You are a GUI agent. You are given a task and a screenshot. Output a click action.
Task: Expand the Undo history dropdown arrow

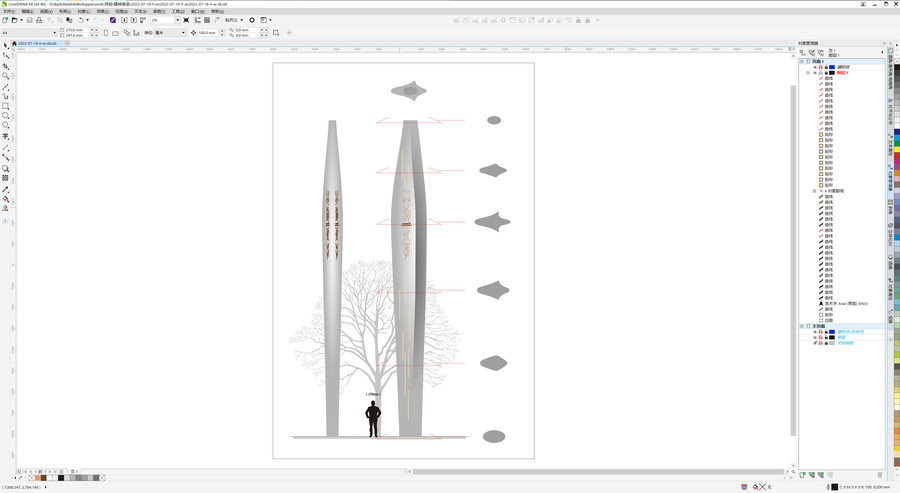pos(87,20)
